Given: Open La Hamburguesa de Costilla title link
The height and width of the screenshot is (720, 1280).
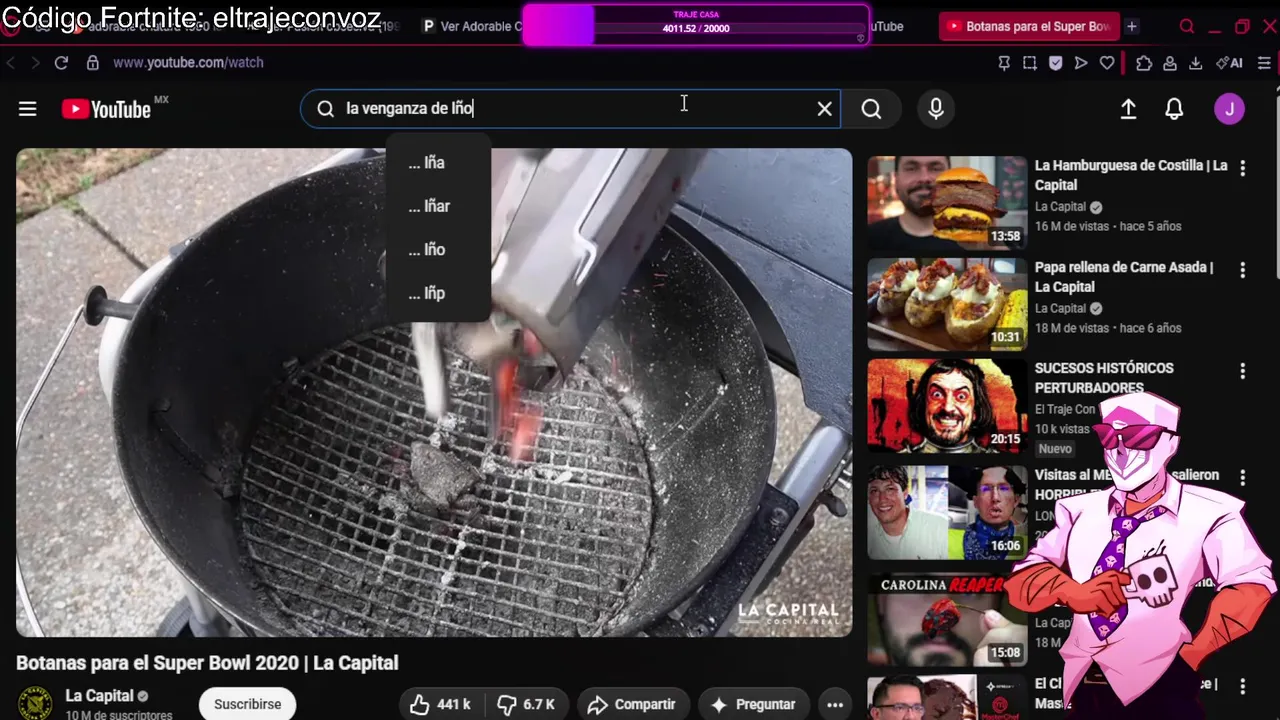Looking at the screenshot, I should 1131,175.
